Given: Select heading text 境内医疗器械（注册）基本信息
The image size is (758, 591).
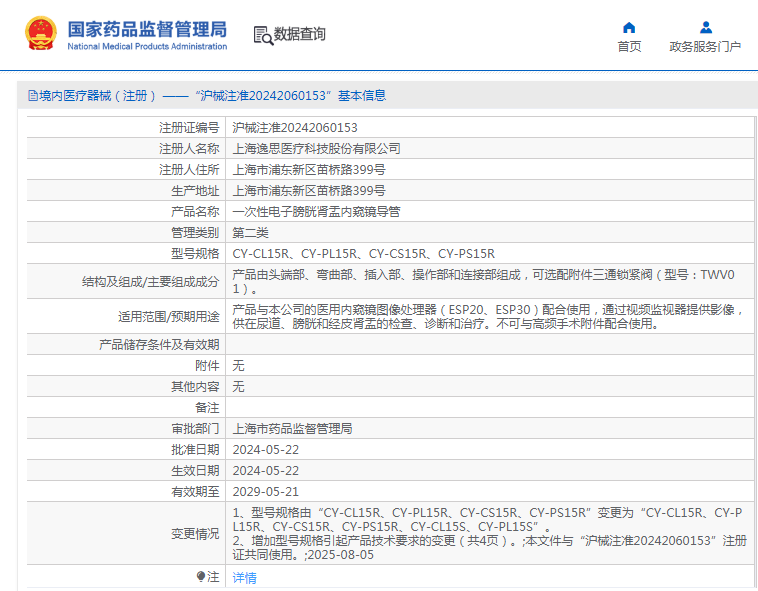Looking at the screenshot, I should 212,96.
